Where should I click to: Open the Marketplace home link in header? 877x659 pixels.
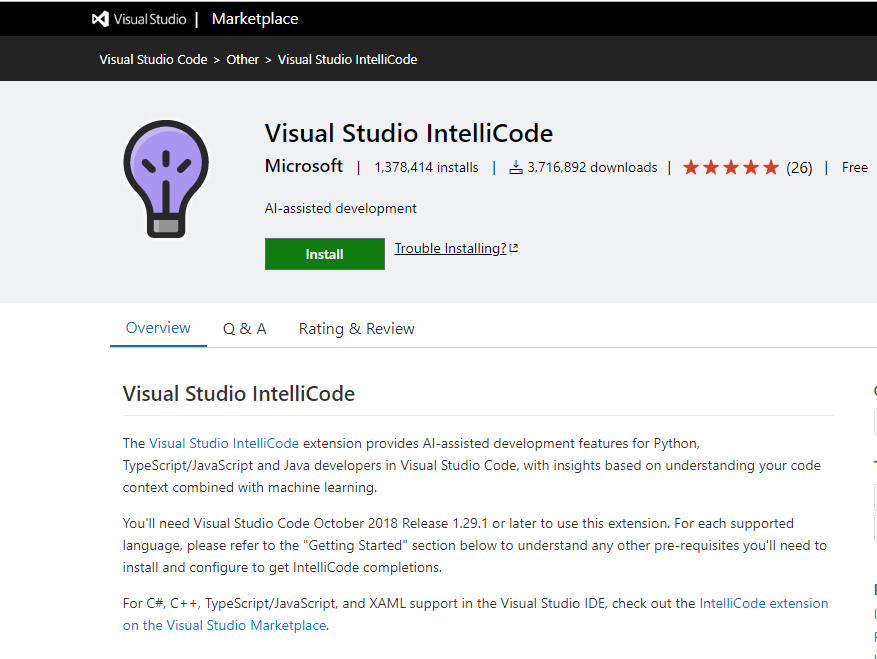(254, 19)
